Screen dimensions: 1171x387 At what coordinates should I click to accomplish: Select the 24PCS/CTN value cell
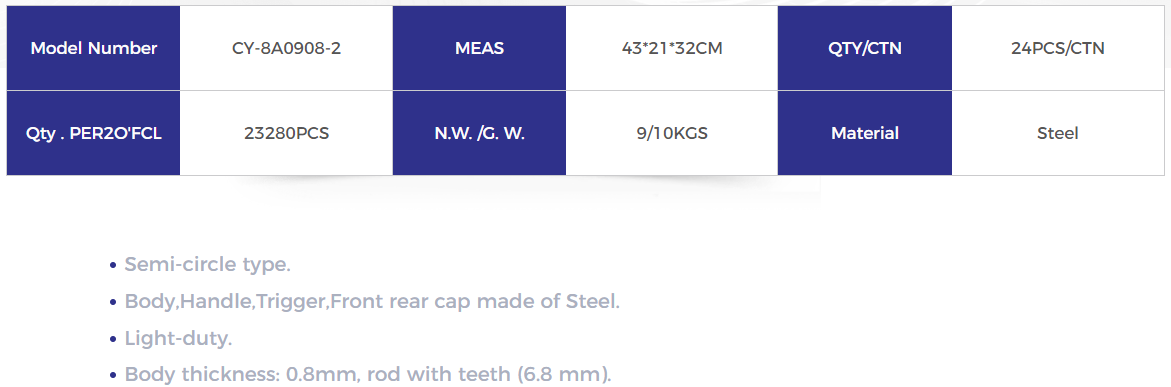(x=1057, y=49)
